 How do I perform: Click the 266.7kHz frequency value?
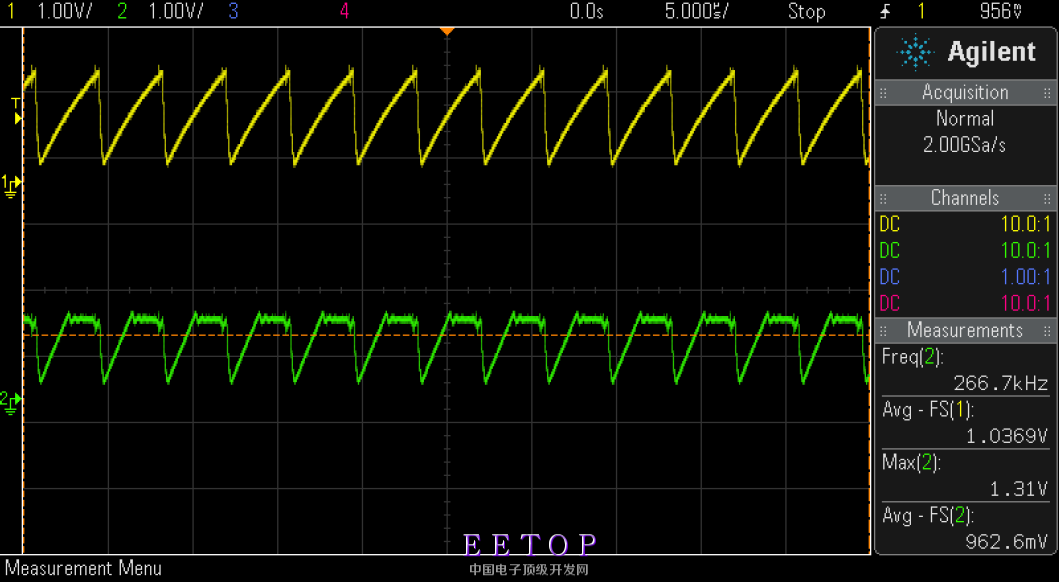[x=1000, y=383]
